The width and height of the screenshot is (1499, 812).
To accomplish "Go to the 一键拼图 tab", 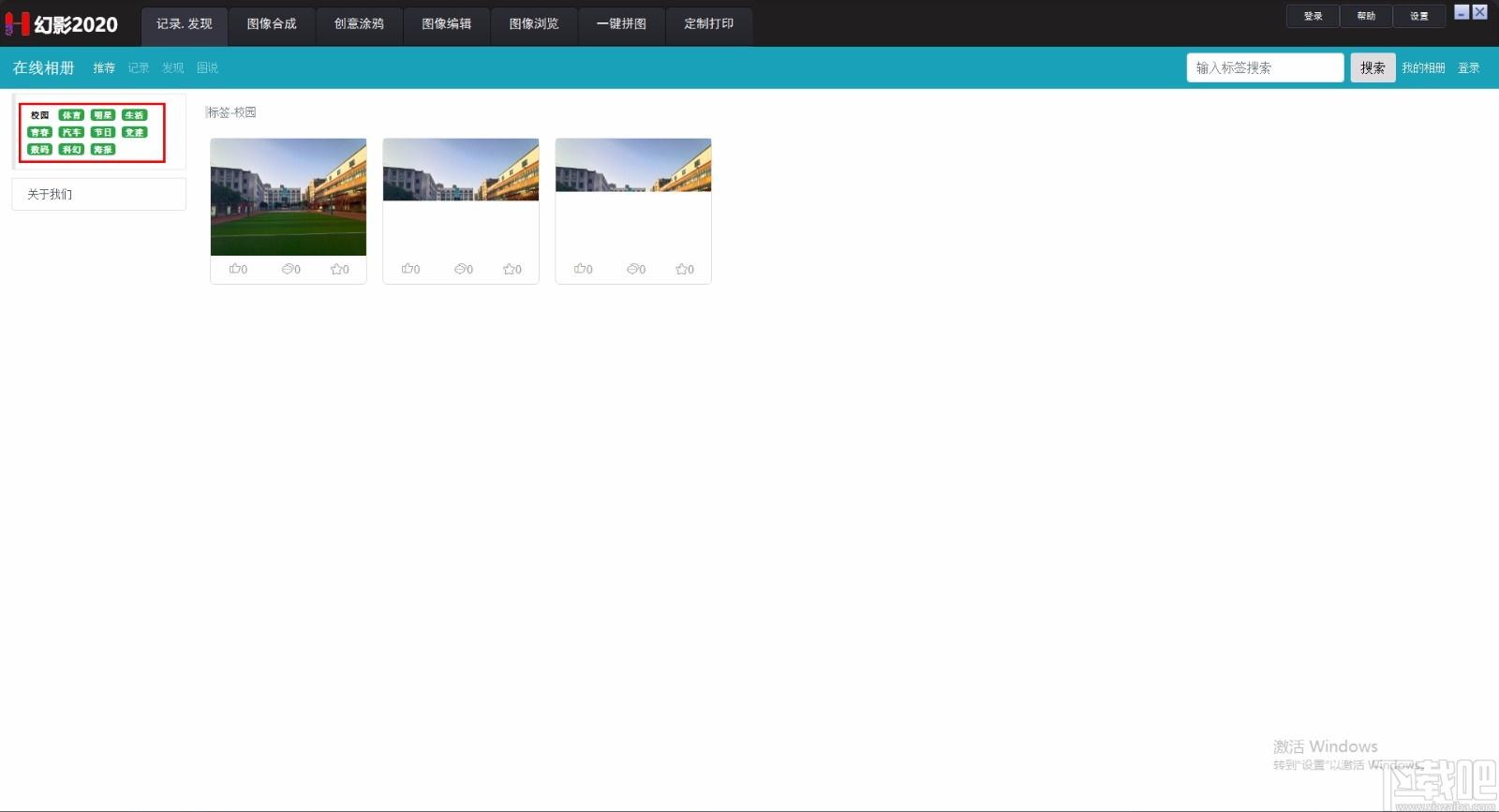I will pos(621,24).
